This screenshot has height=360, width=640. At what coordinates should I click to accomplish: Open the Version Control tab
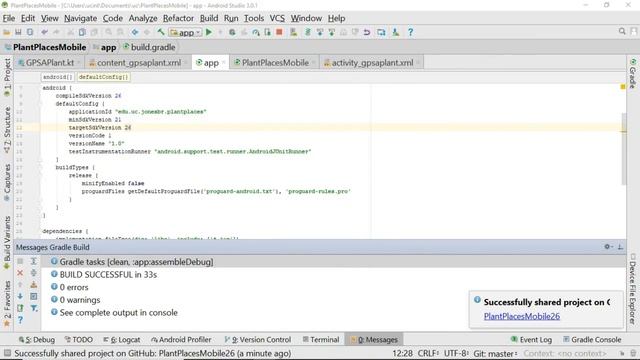point(258,340)
